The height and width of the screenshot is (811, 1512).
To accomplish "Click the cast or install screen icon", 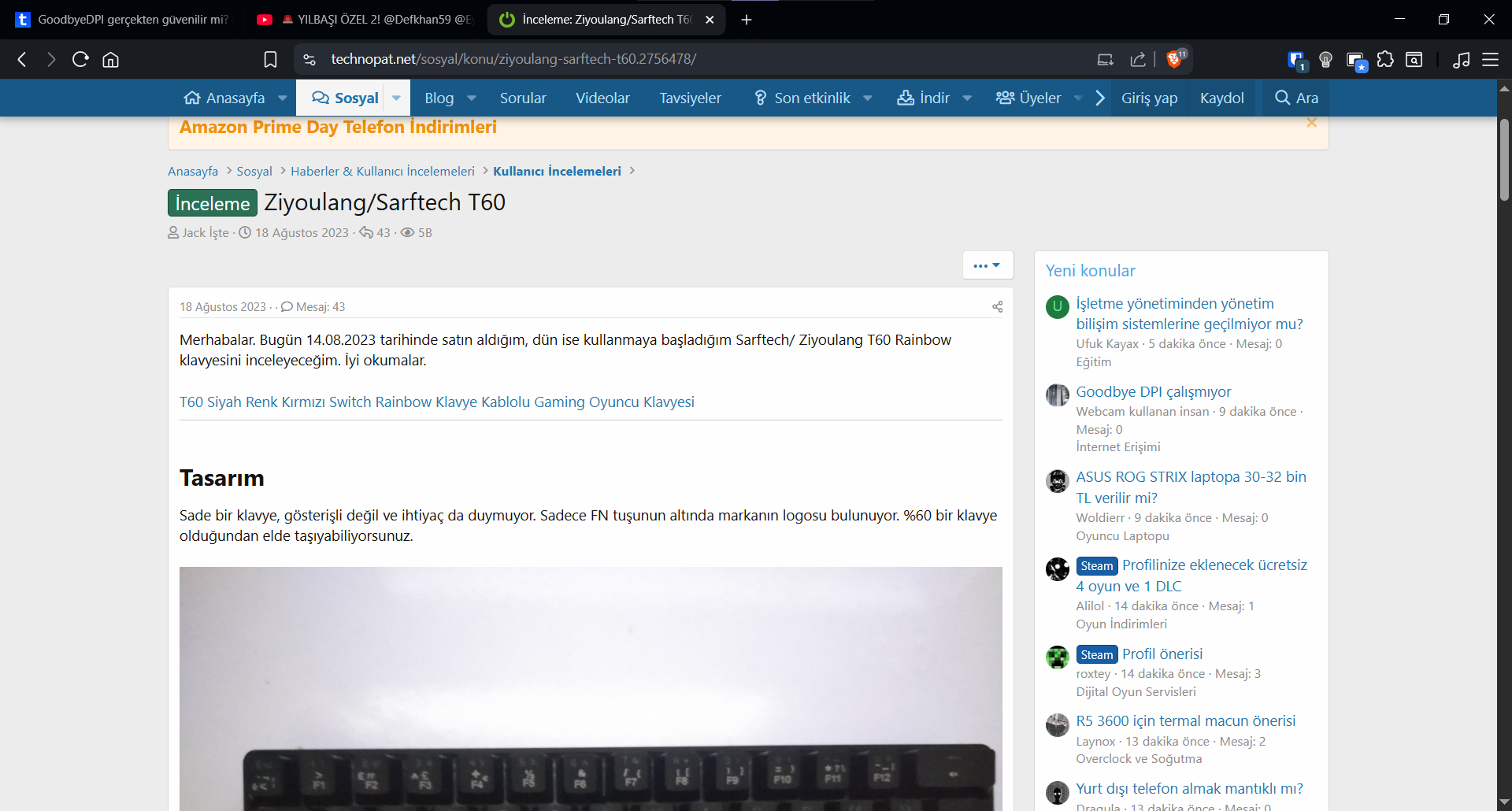I will pyautogui.click(x=1106, y=59).
